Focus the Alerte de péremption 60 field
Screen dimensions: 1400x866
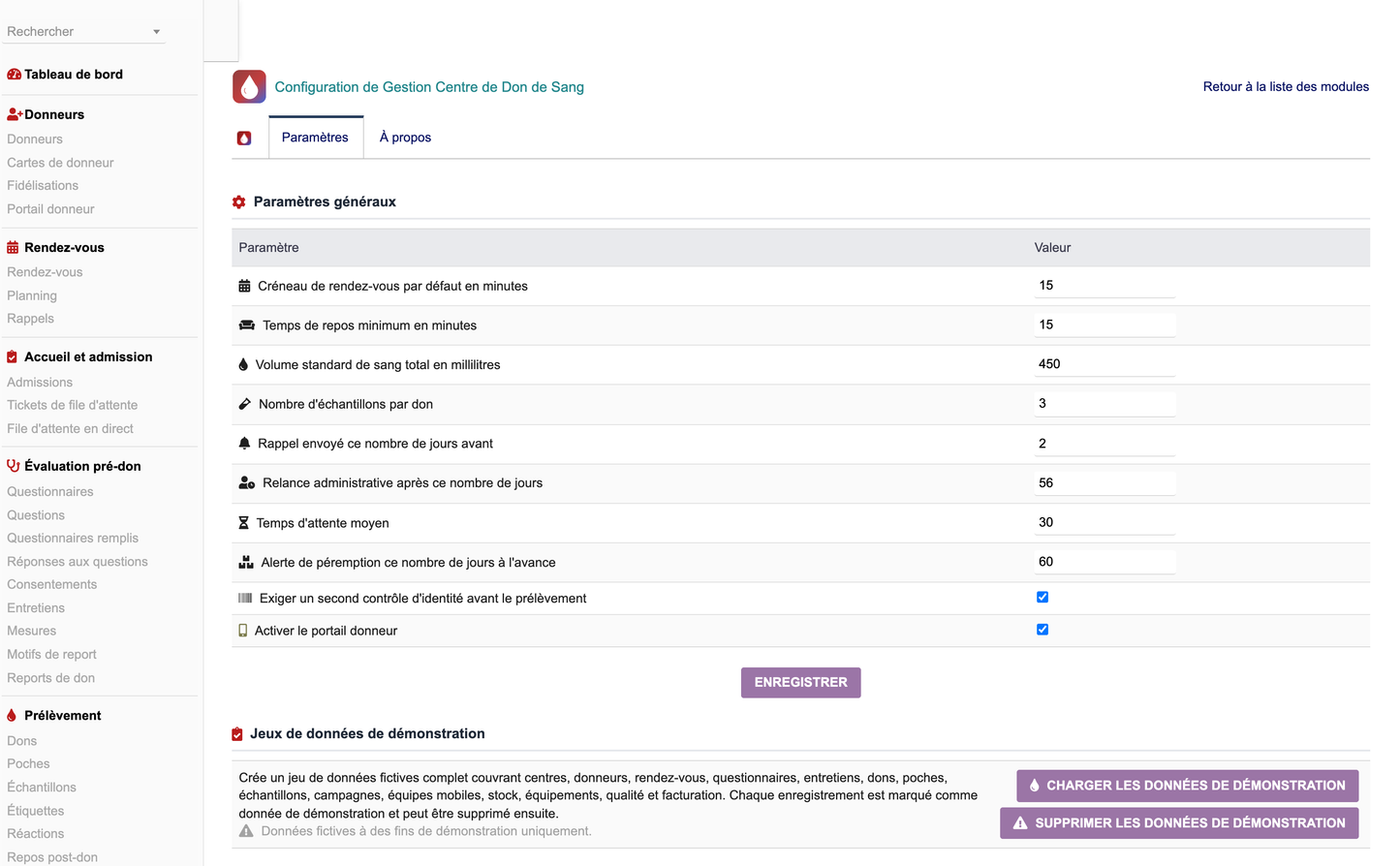(x=1104, y=562)
